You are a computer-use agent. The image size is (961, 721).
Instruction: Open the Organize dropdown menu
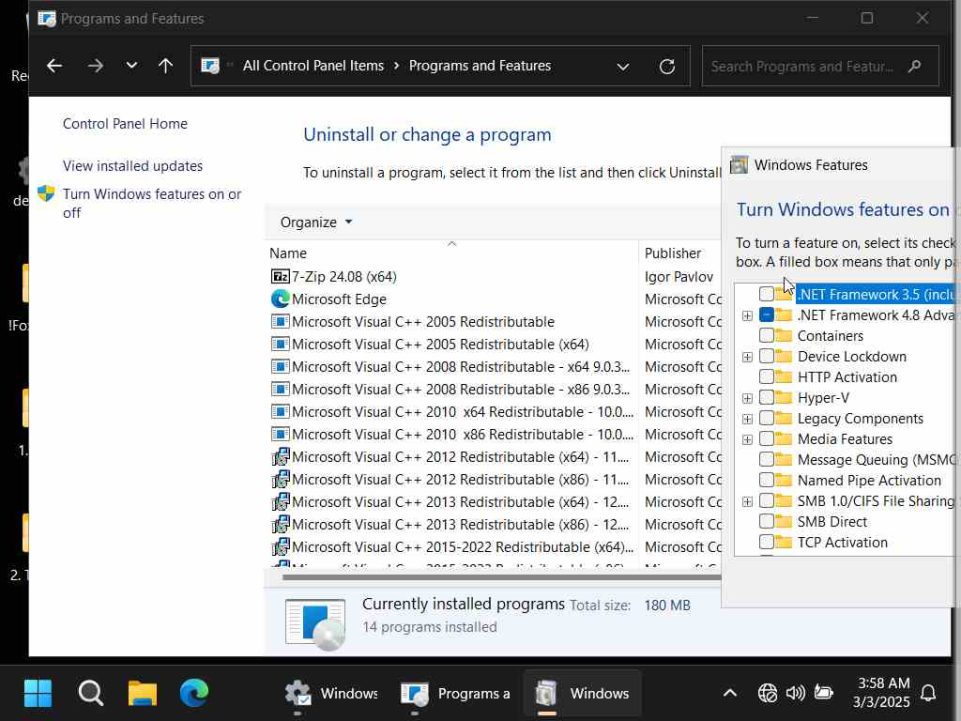[x=316, y=222]
